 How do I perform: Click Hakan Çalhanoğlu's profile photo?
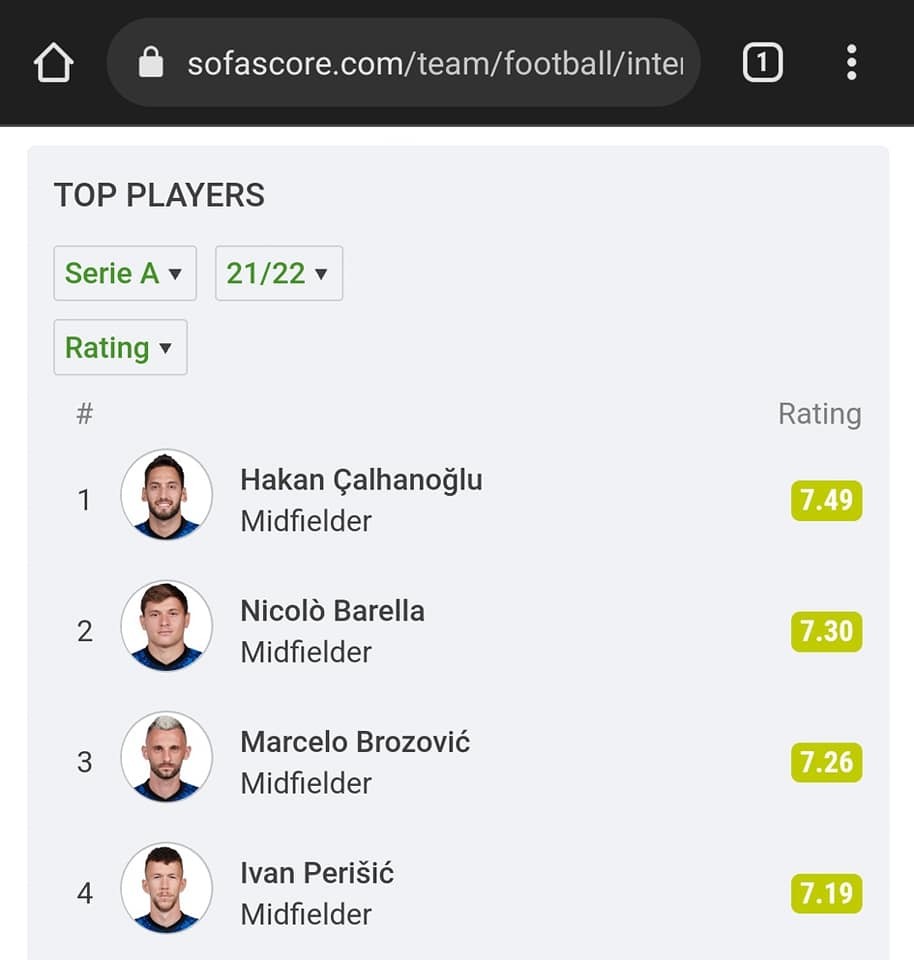tap(166, 495)
